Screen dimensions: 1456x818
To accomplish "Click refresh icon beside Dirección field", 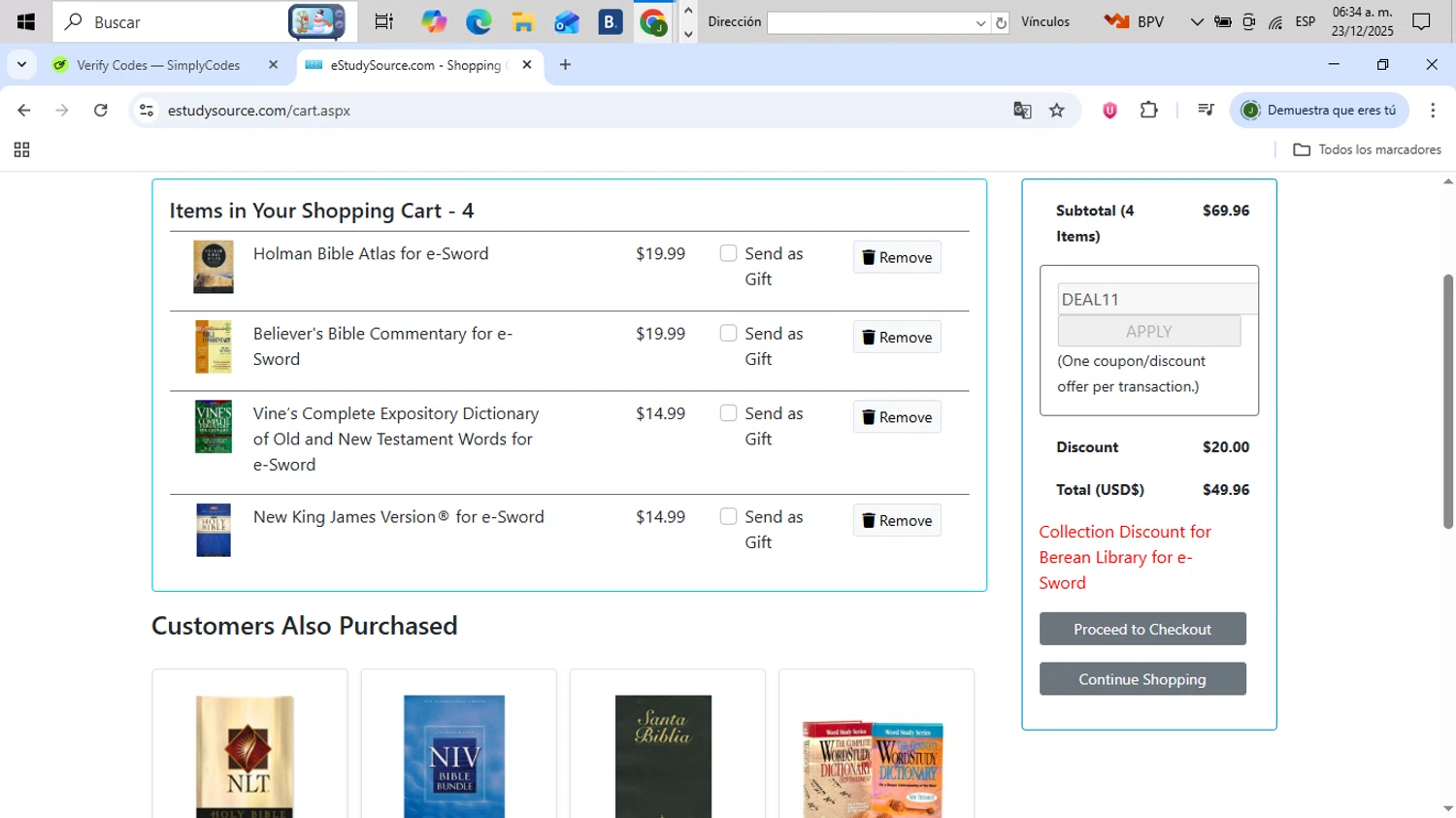I will coord(1001,22).
